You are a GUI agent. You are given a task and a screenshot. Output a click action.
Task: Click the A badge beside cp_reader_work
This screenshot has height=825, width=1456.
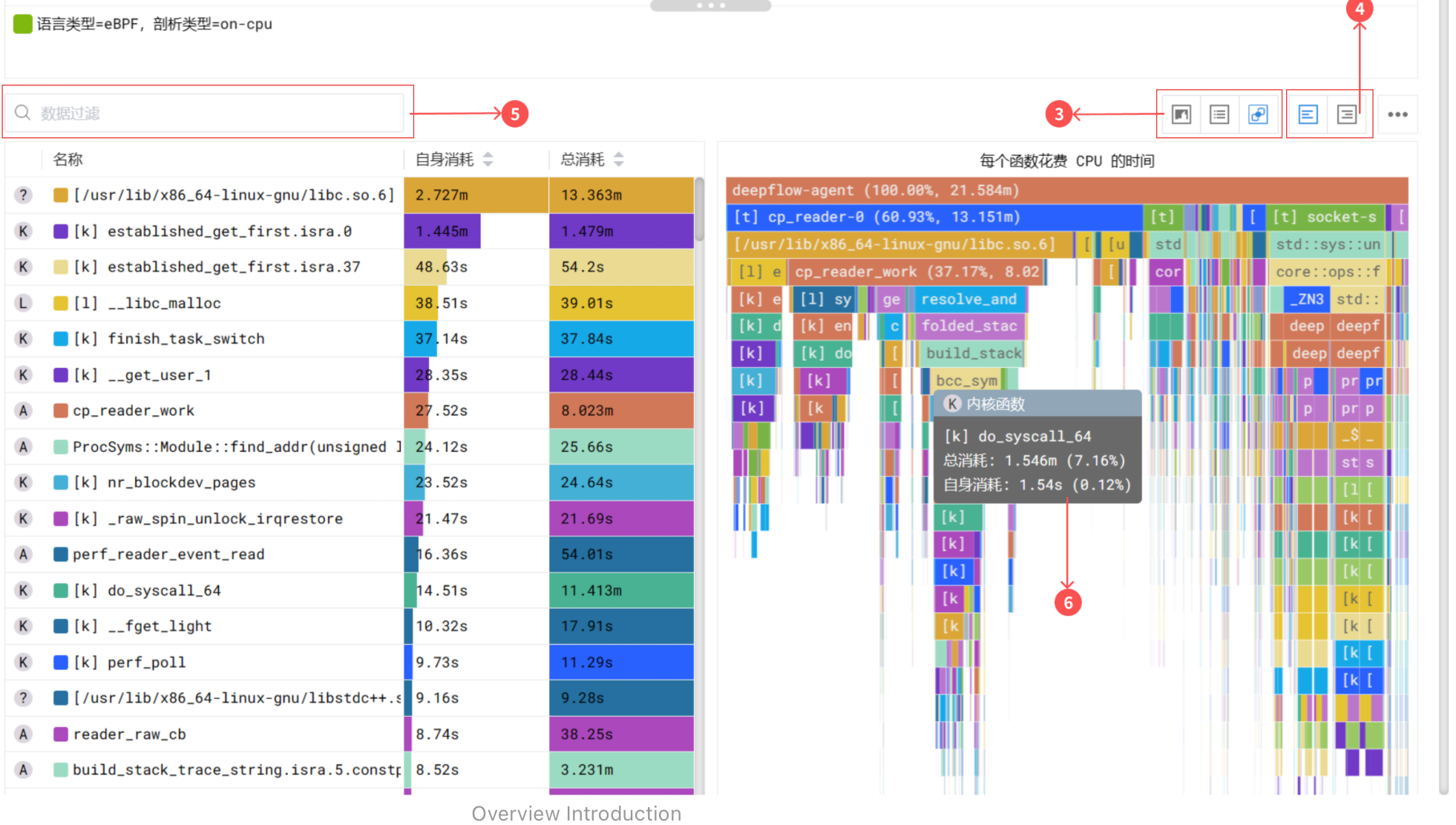click(24, 410)
